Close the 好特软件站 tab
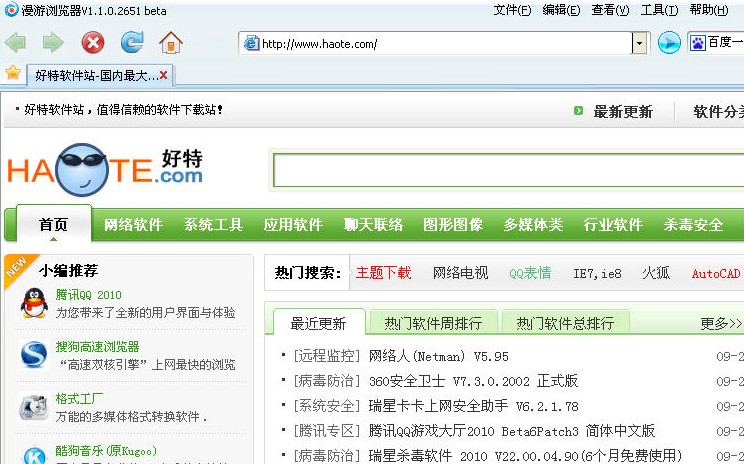 click(163, 75)
